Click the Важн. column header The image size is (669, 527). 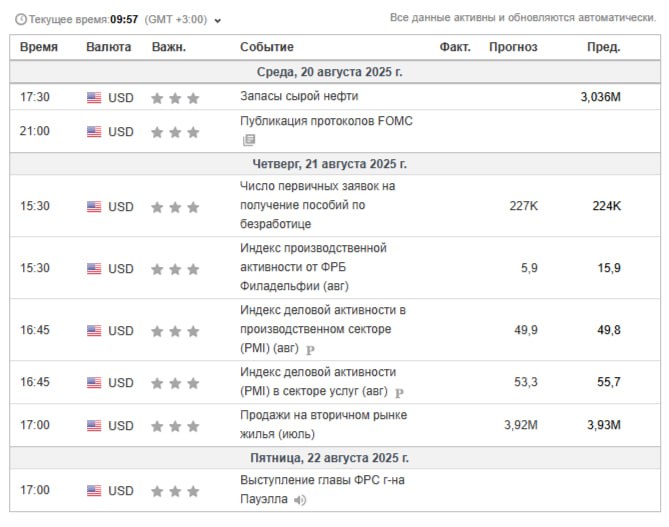tap(169, 47)
